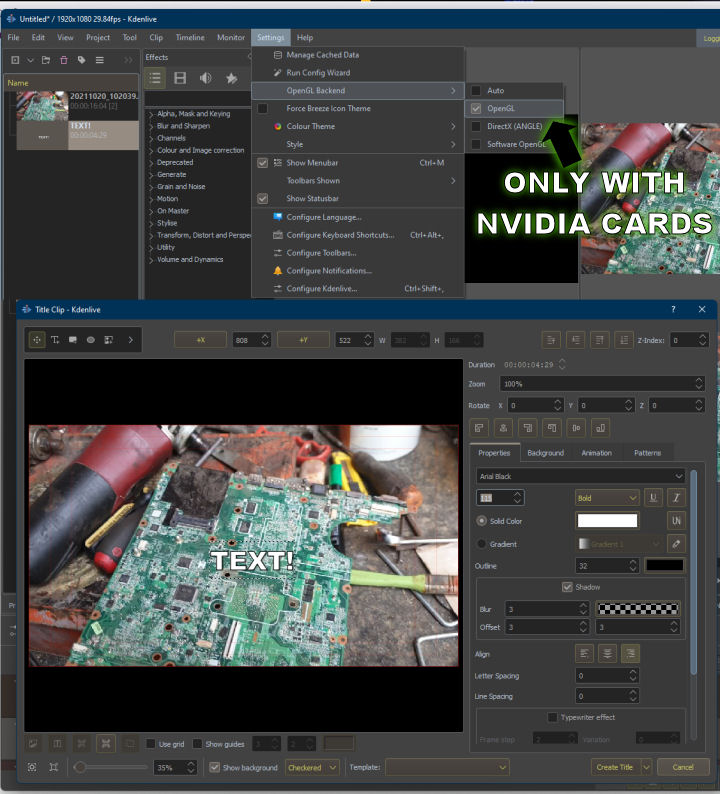Click the +Y position button
This screenshot has width=720, height=794.
[303, 340]
